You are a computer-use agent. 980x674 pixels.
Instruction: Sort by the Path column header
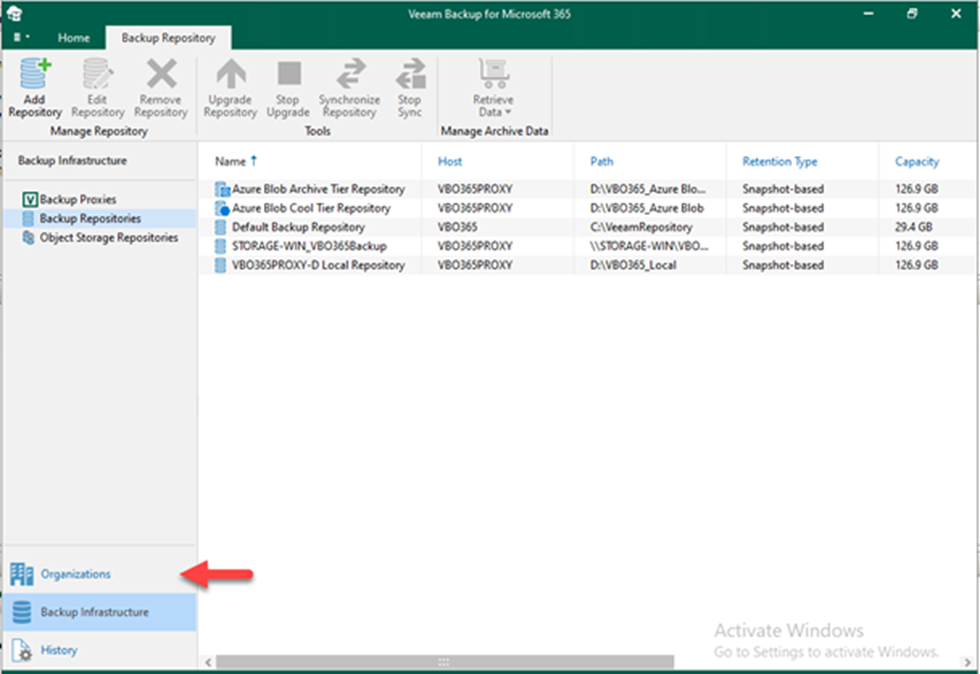(602, 161)
